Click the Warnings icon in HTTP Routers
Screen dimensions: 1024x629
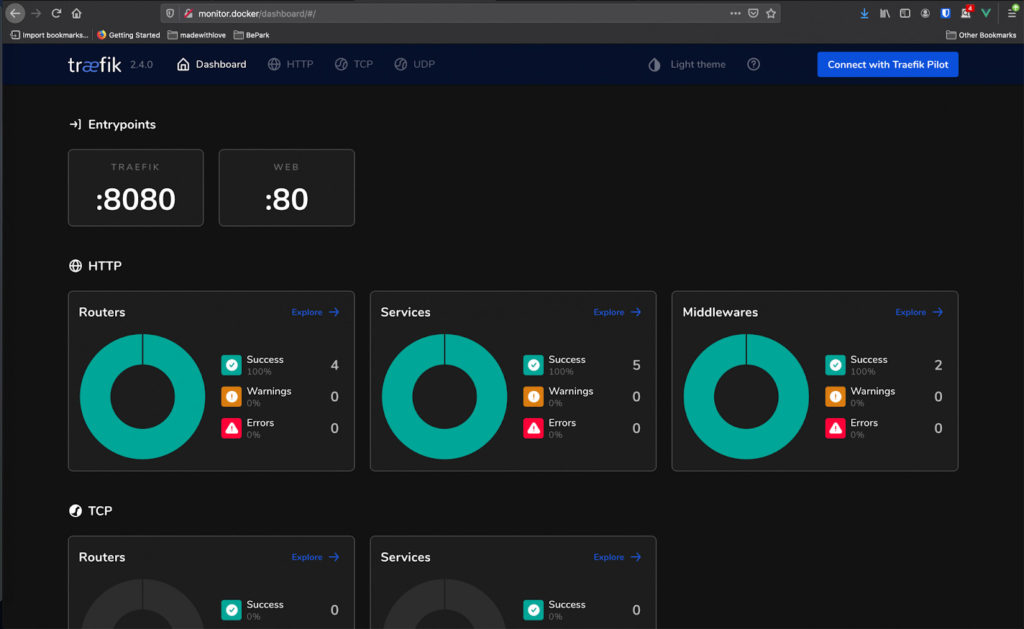pos(231,396)
